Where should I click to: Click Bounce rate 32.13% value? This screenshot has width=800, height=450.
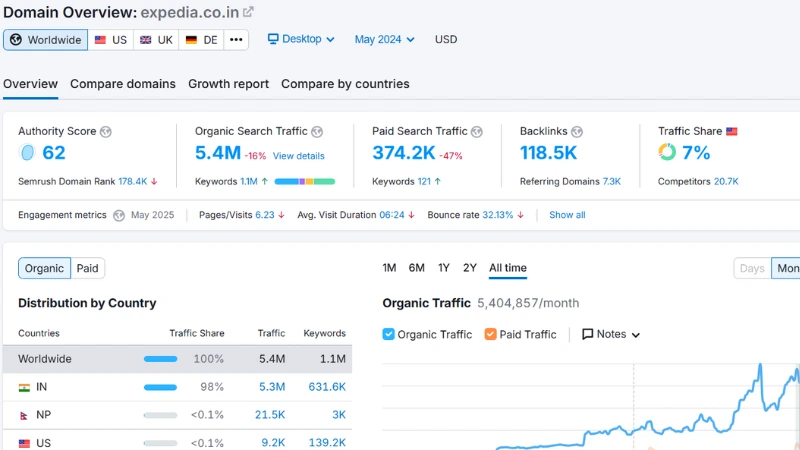point(497,215)
